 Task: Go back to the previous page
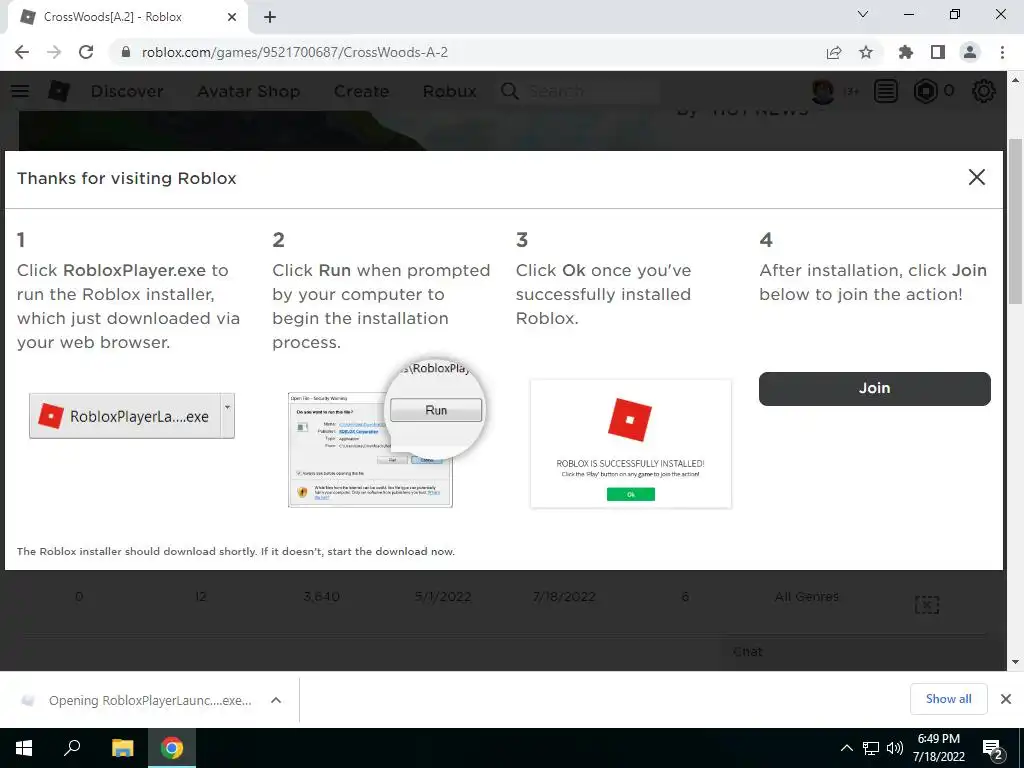click(x=22, y=52)
